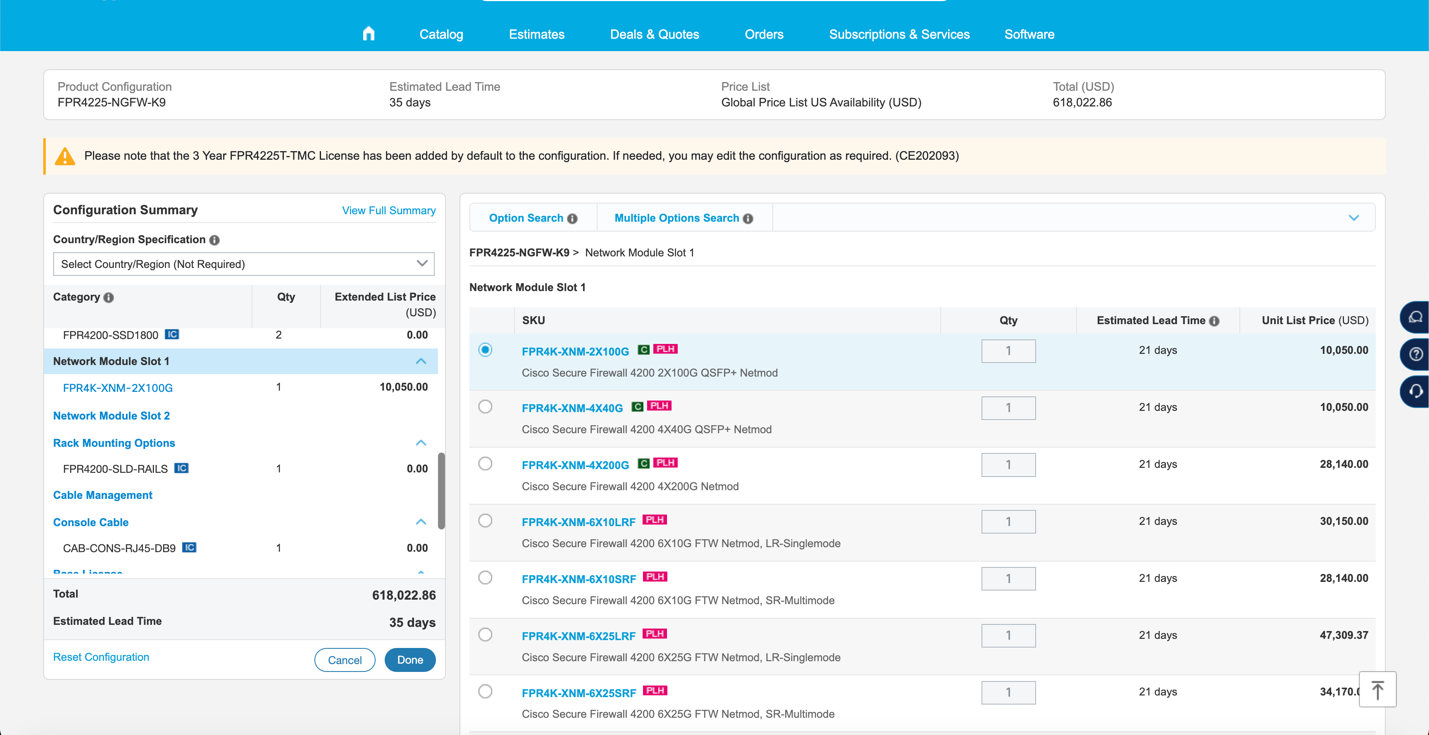Click PLH badge on FPR4K-XNM-6X25SRF

[x=655, y=691]
